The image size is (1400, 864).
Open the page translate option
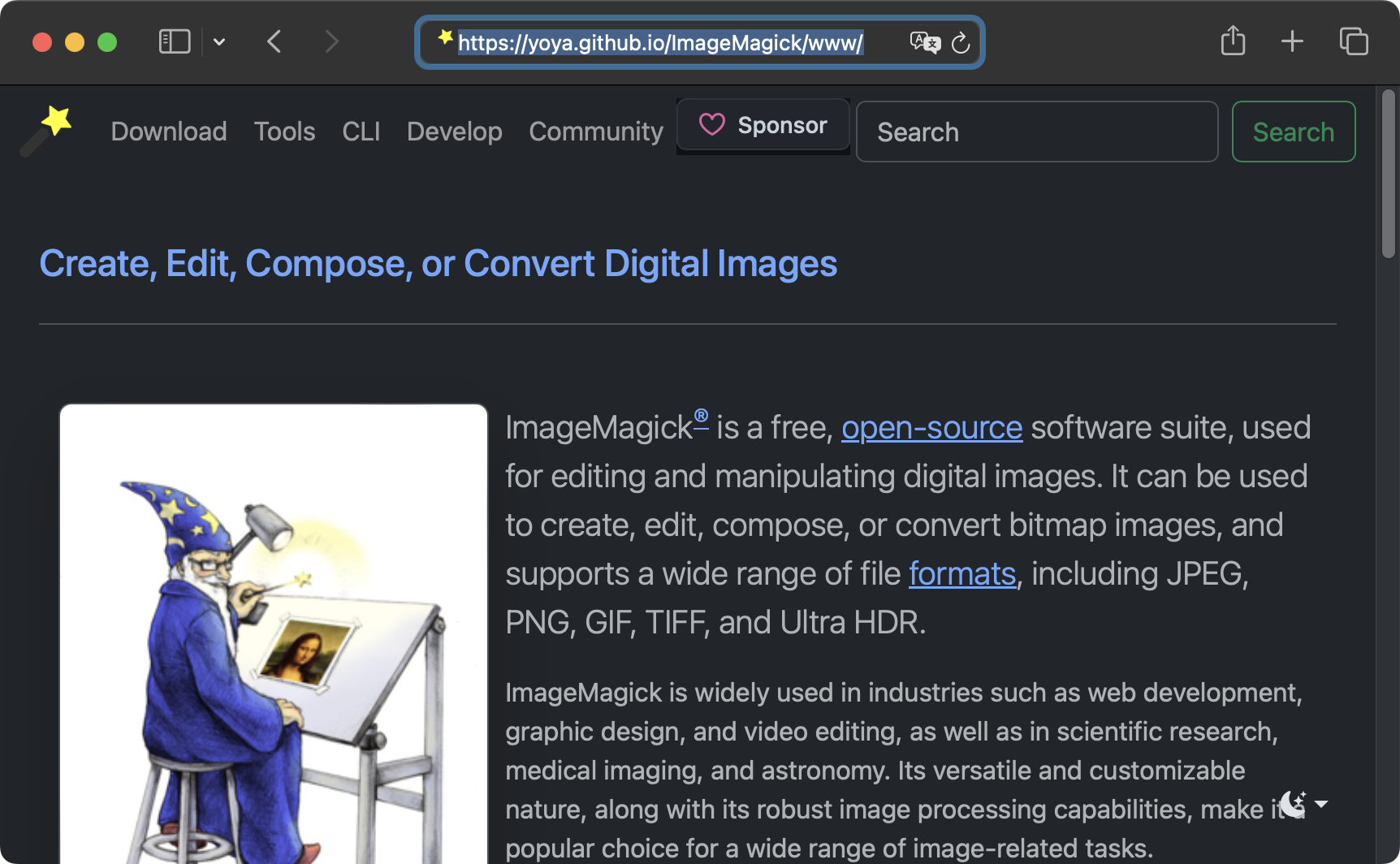coord(925,42)
